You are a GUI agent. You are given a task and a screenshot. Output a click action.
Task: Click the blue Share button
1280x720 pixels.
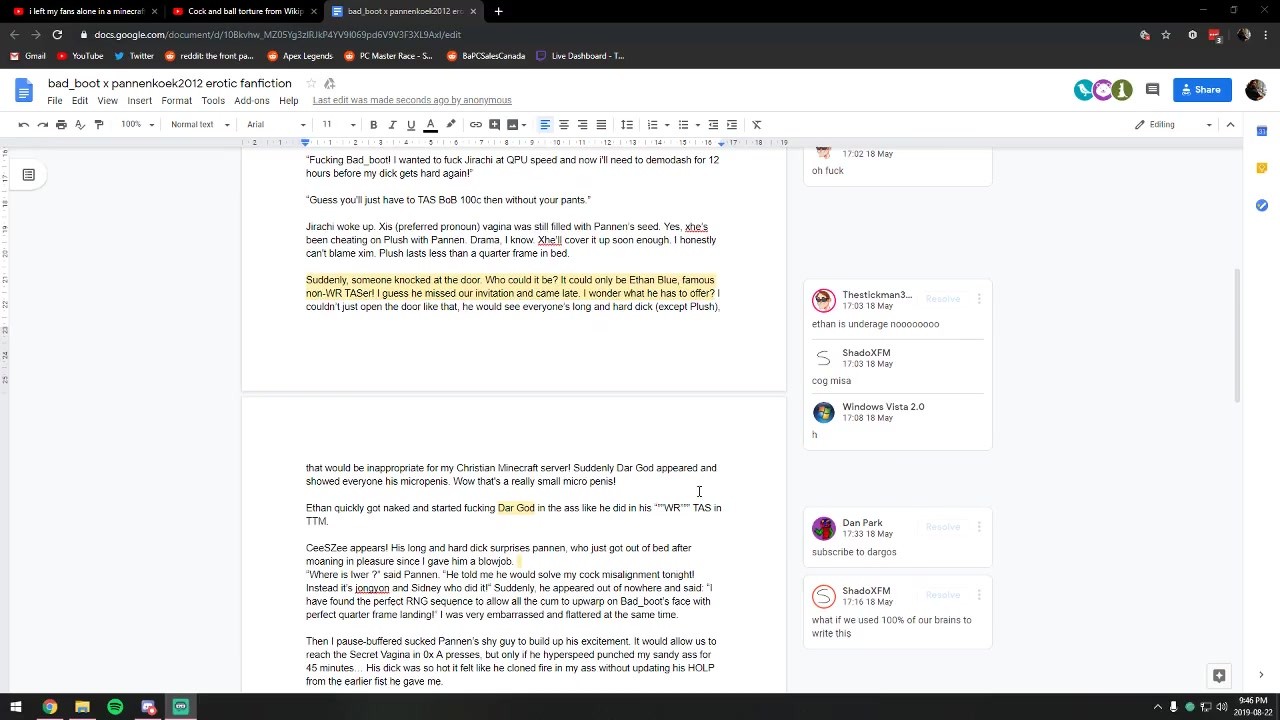pos(1201,90)
